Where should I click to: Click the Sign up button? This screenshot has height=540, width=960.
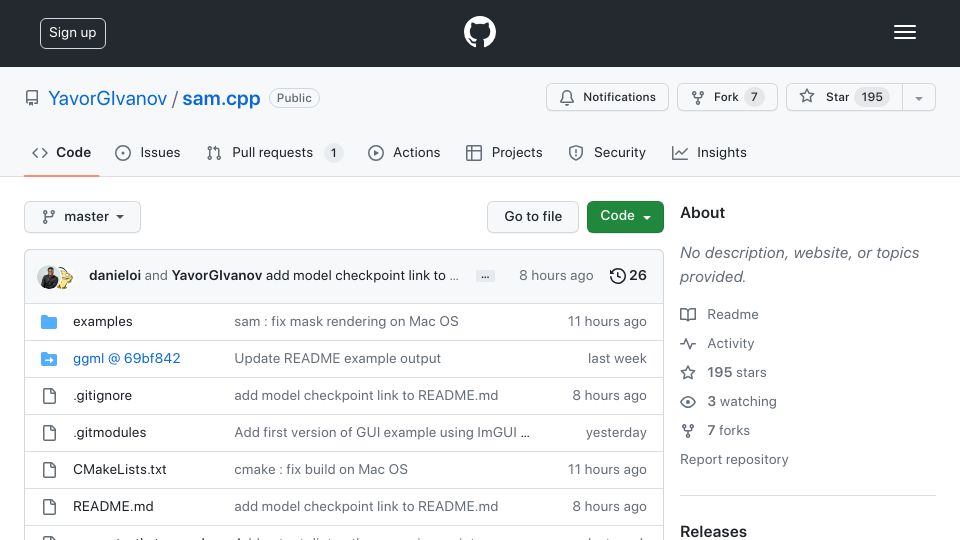click(73, 33)
